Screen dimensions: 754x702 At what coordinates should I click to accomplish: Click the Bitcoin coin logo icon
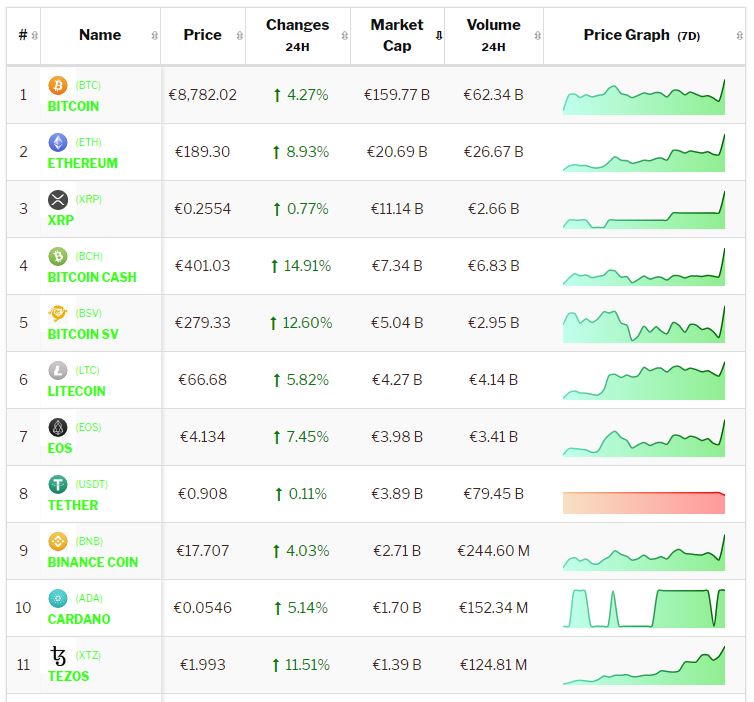tap(58, 86)
